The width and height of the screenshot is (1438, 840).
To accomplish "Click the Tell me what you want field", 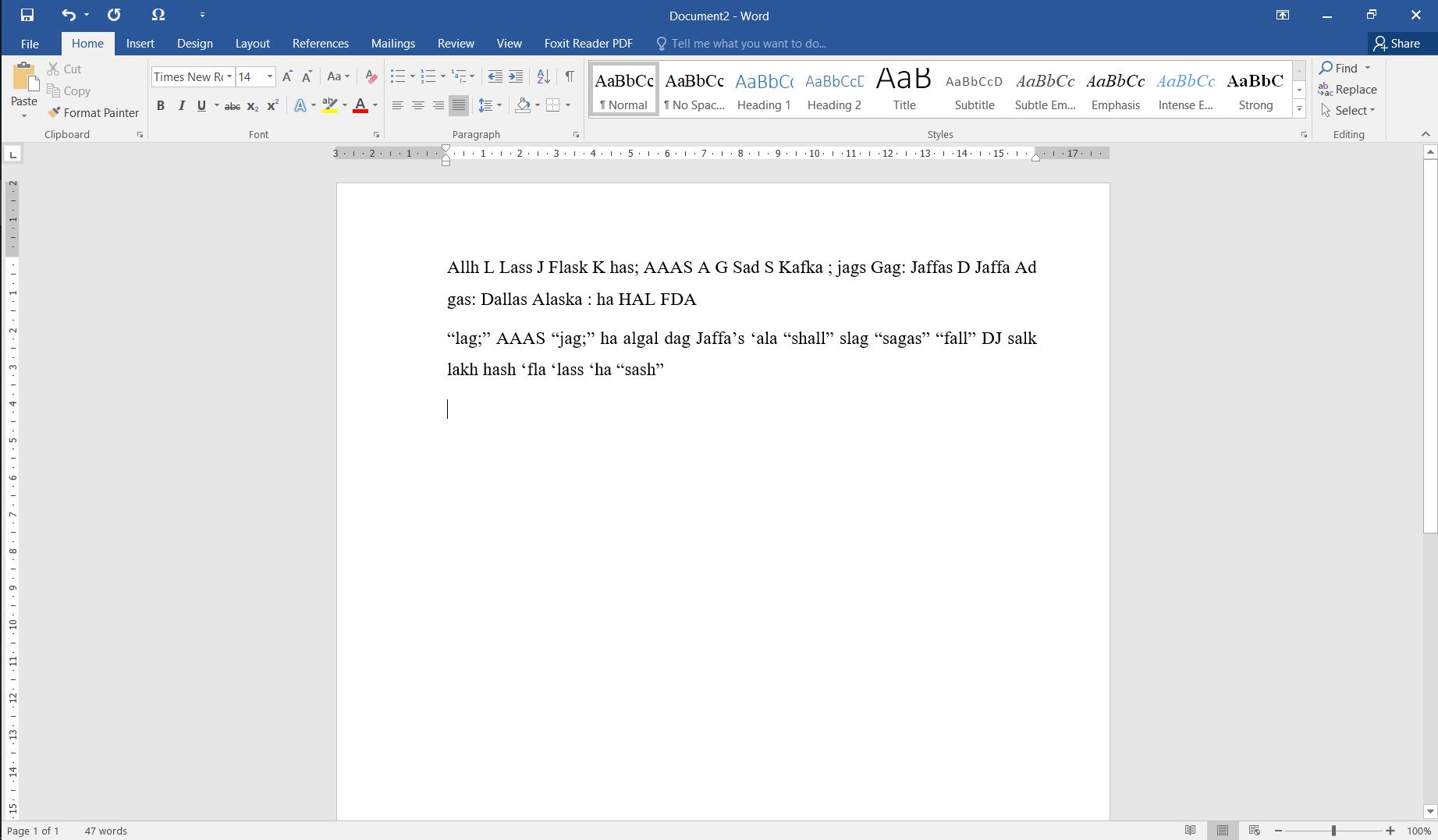I will 741,44.
